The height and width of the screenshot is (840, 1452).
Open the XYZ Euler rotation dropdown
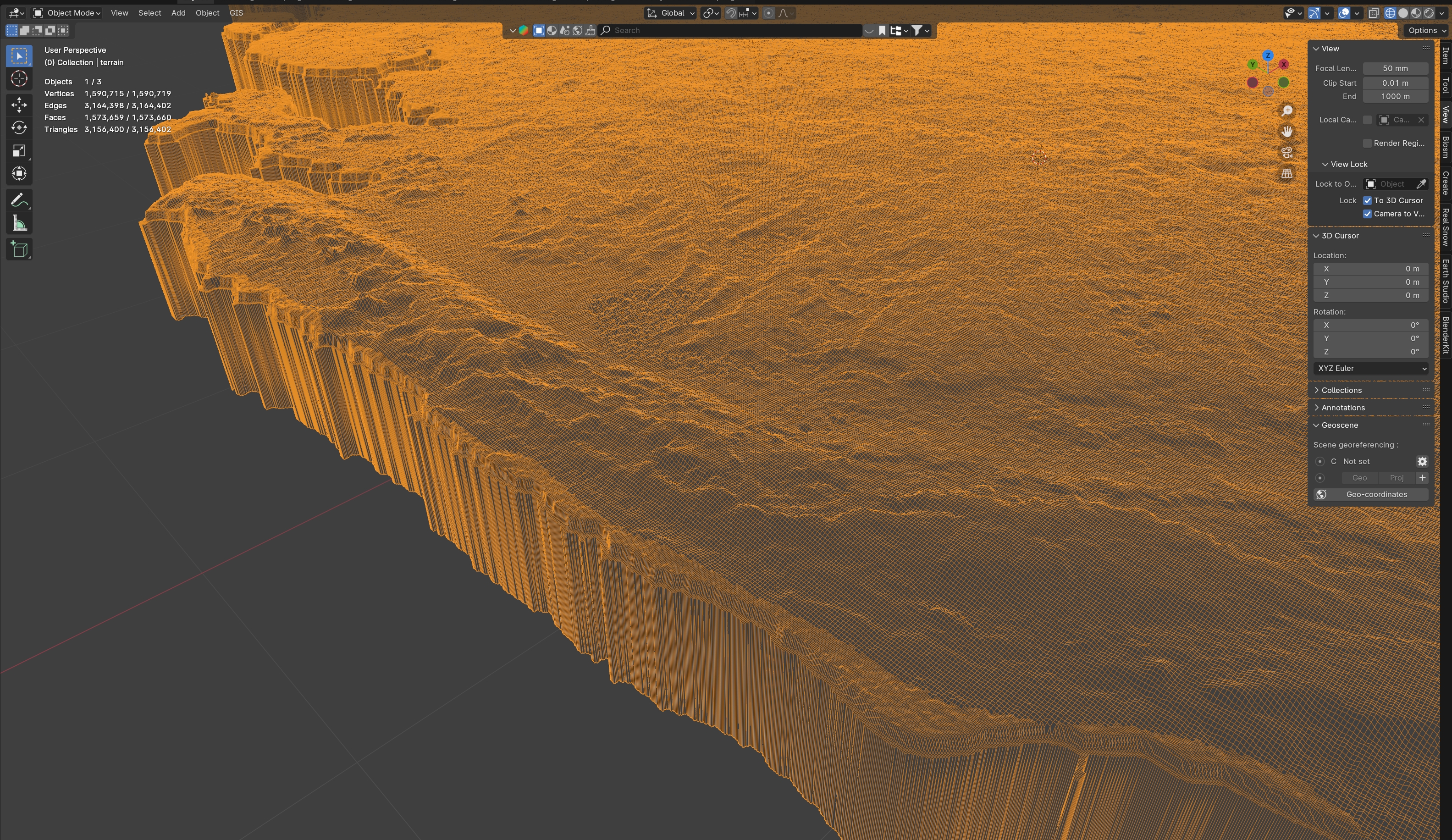pos(1371,368)
